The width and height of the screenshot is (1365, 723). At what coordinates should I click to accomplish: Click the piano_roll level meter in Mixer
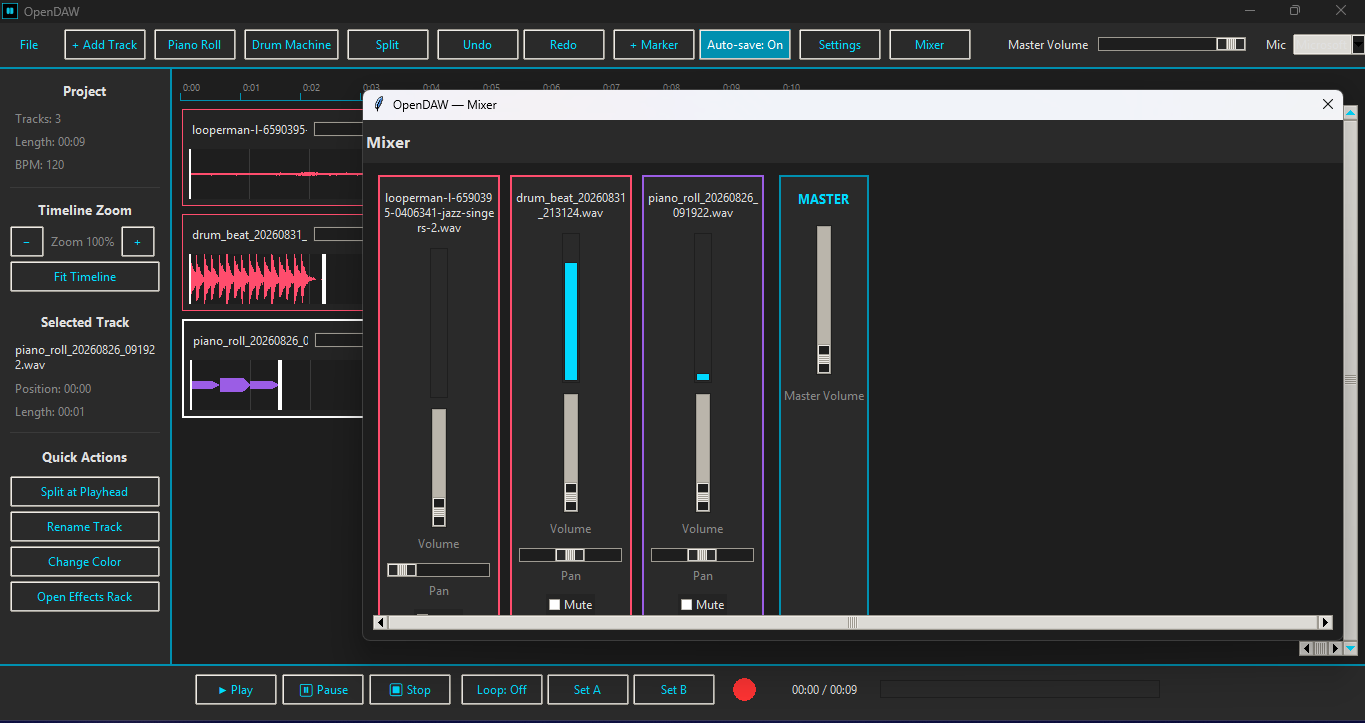coord(703,308)
